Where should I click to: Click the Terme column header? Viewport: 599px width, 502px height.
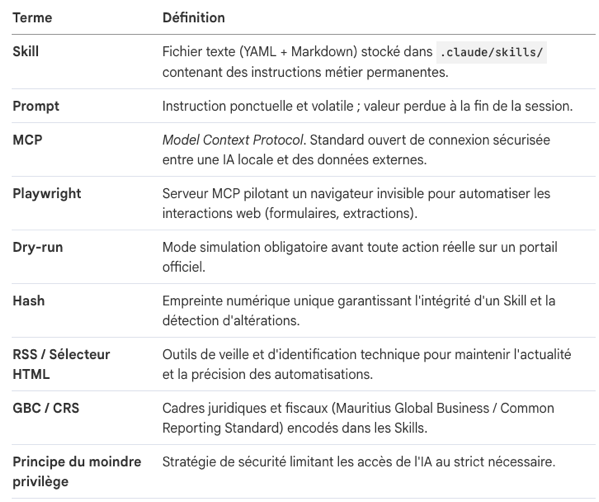(x=32, y=18)
